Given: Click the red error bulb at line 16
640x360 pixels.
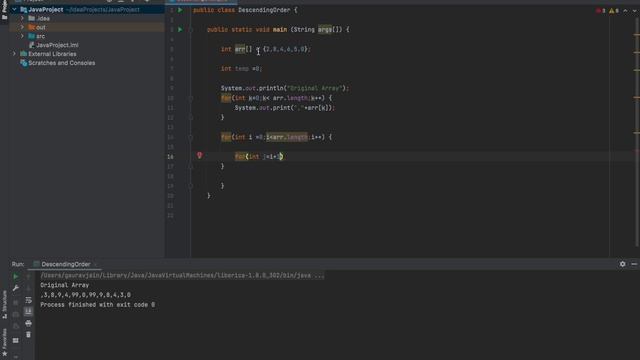Looking at the screenshot, I should [x=200, y=156].
